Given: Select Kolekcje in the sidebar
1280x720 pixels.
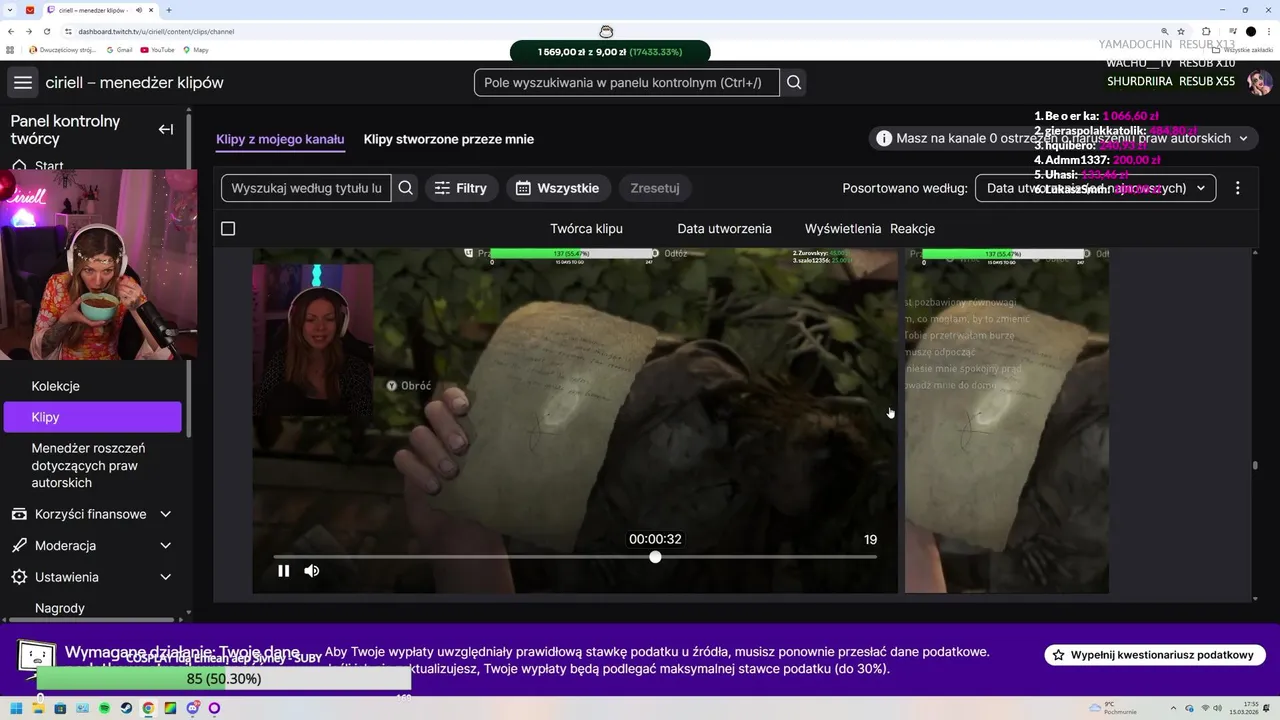Looking at the screenshot, I should click(x=55, y=386).
